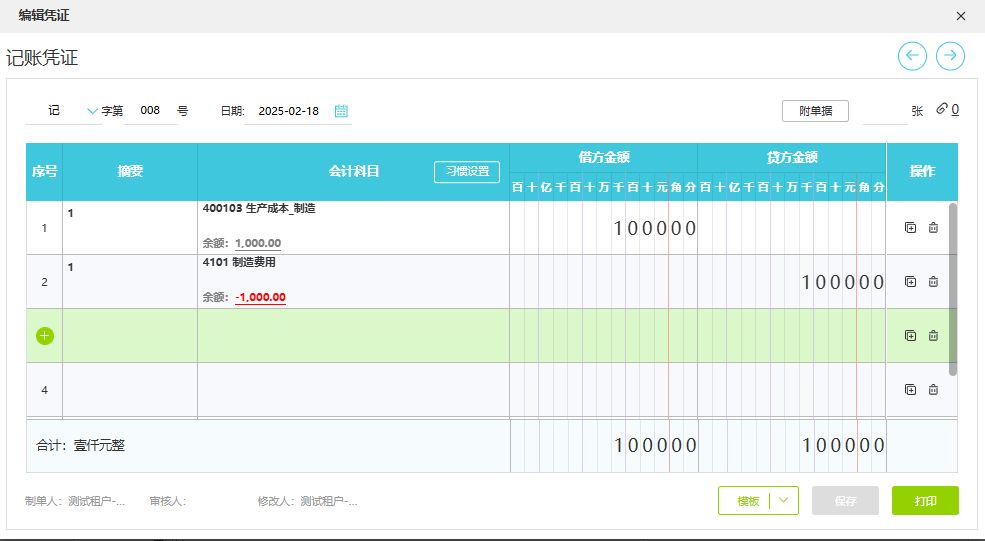The image size is (985, 541).
Task: Go to the next voucher arrow
Action: click(950, 56)
